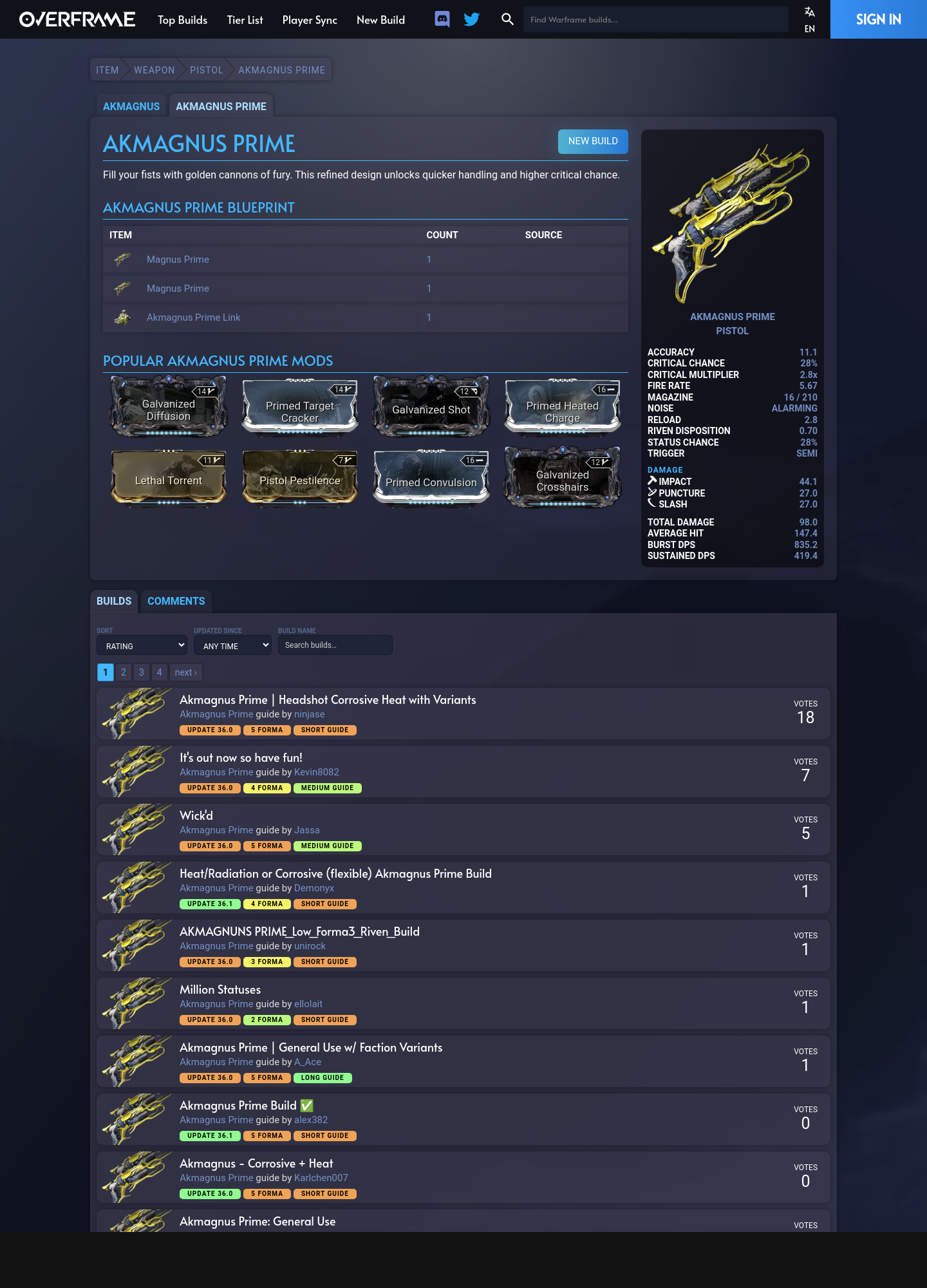This screenshot has width=927, height=1288.
Task: Switch to the Comments tab
Action: (x=176, y=601)
